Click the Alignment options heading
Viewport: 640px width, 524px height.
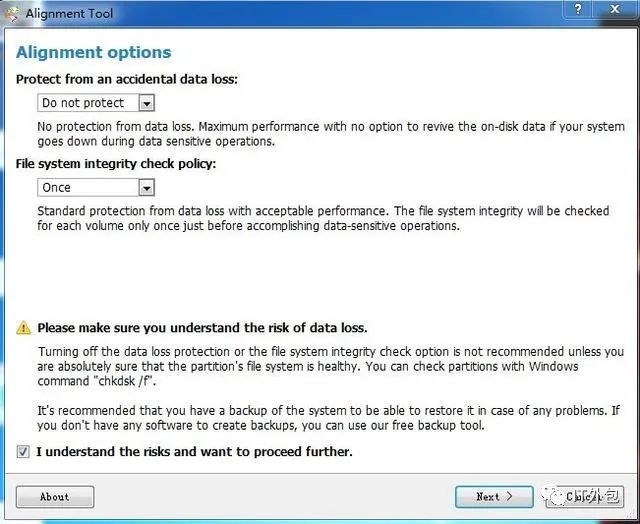[x=94, y=52]
